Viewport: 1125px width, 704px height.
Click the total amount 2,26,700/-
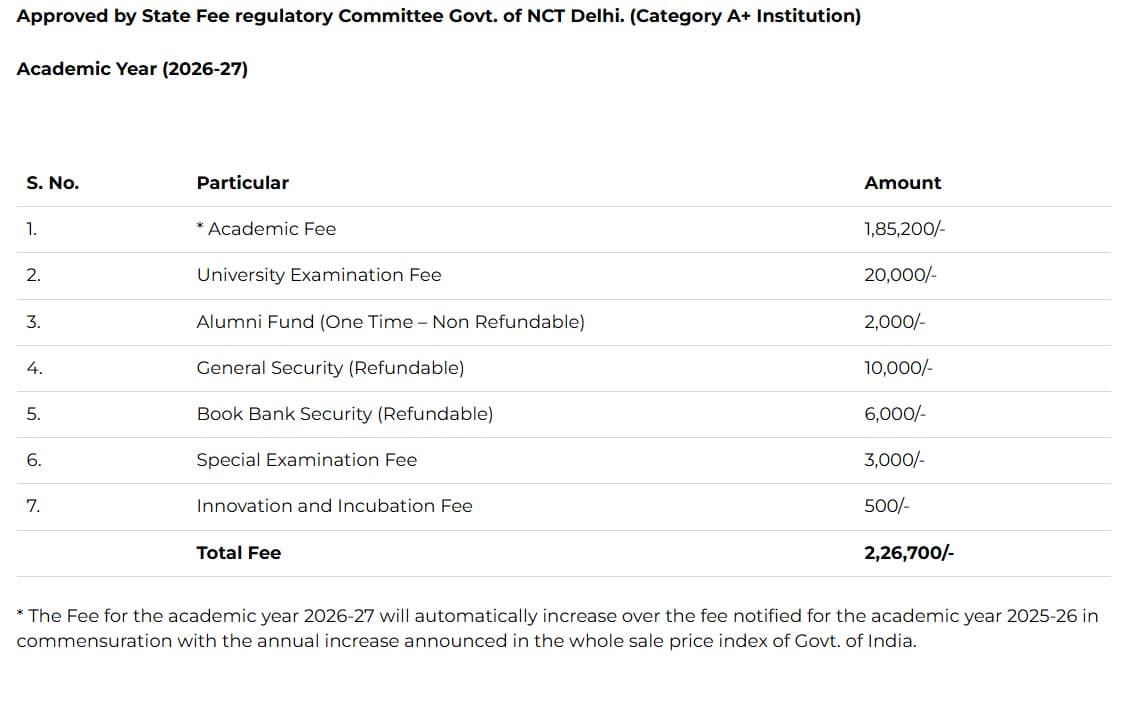(908, 553)
